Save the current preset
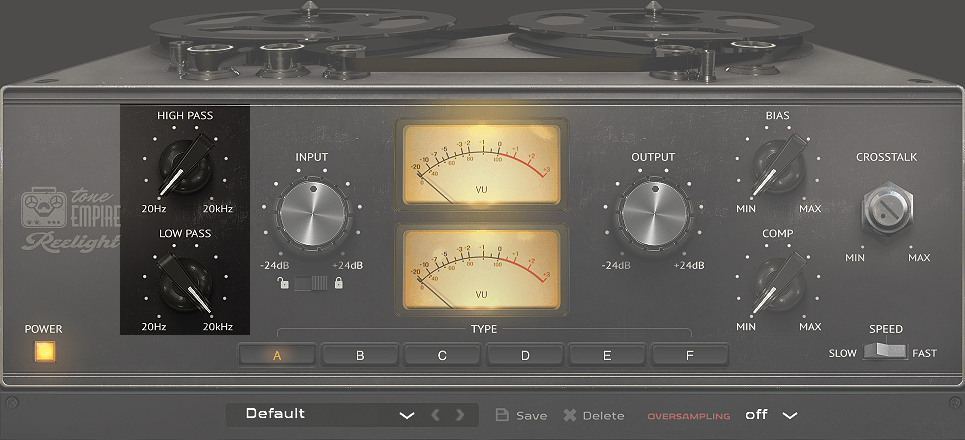The height and width of the screenshot is (440, 965). (x=521, y=415)
